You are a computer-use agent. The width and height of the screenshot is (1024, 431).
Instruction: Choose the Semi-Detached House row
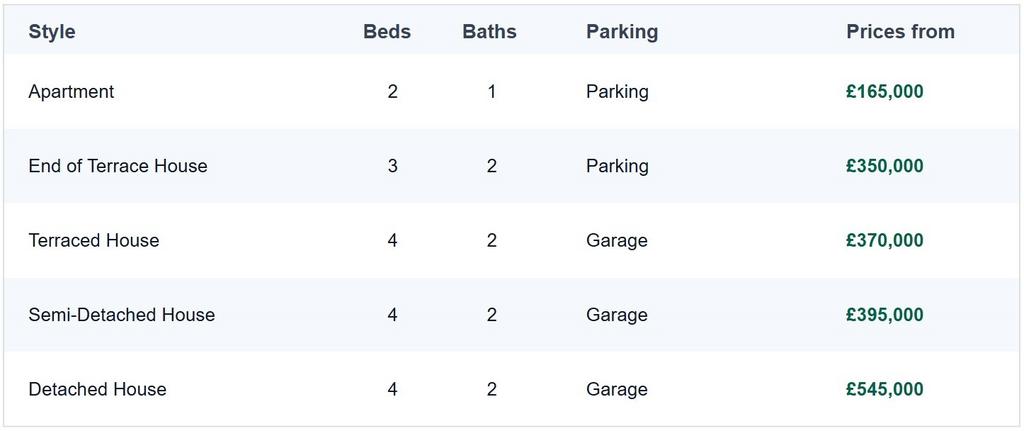(x=511, y=315)
